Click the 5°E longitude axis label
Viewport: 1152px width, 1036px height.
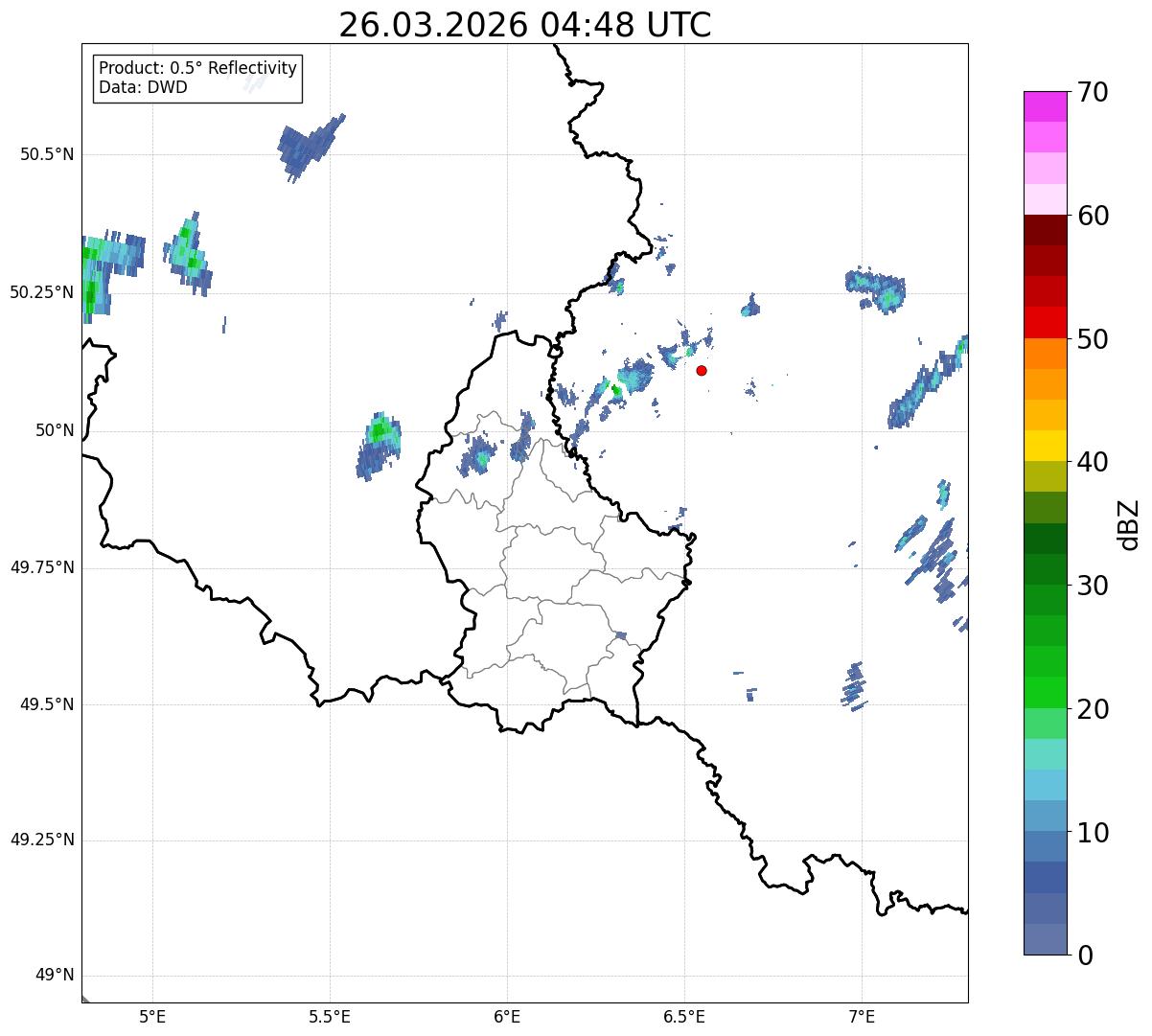[x=152, y=1016]
